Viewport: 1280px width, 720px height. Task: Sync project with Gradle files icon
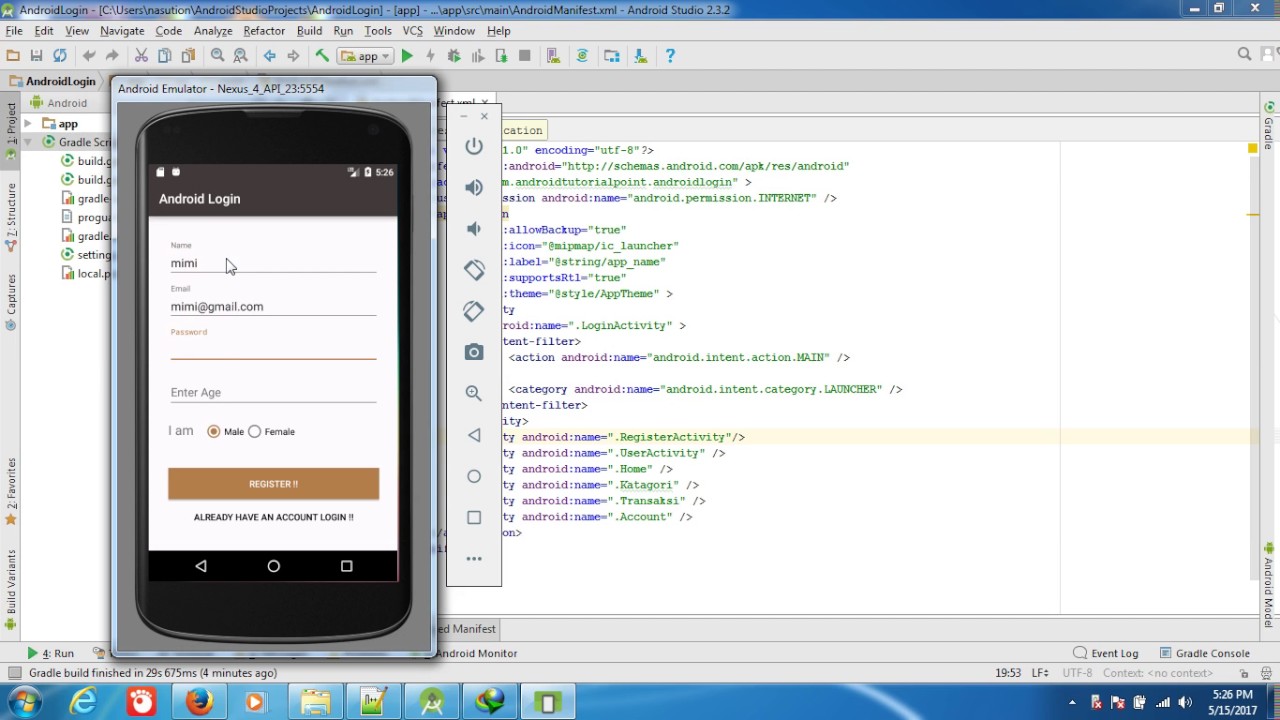582,56
